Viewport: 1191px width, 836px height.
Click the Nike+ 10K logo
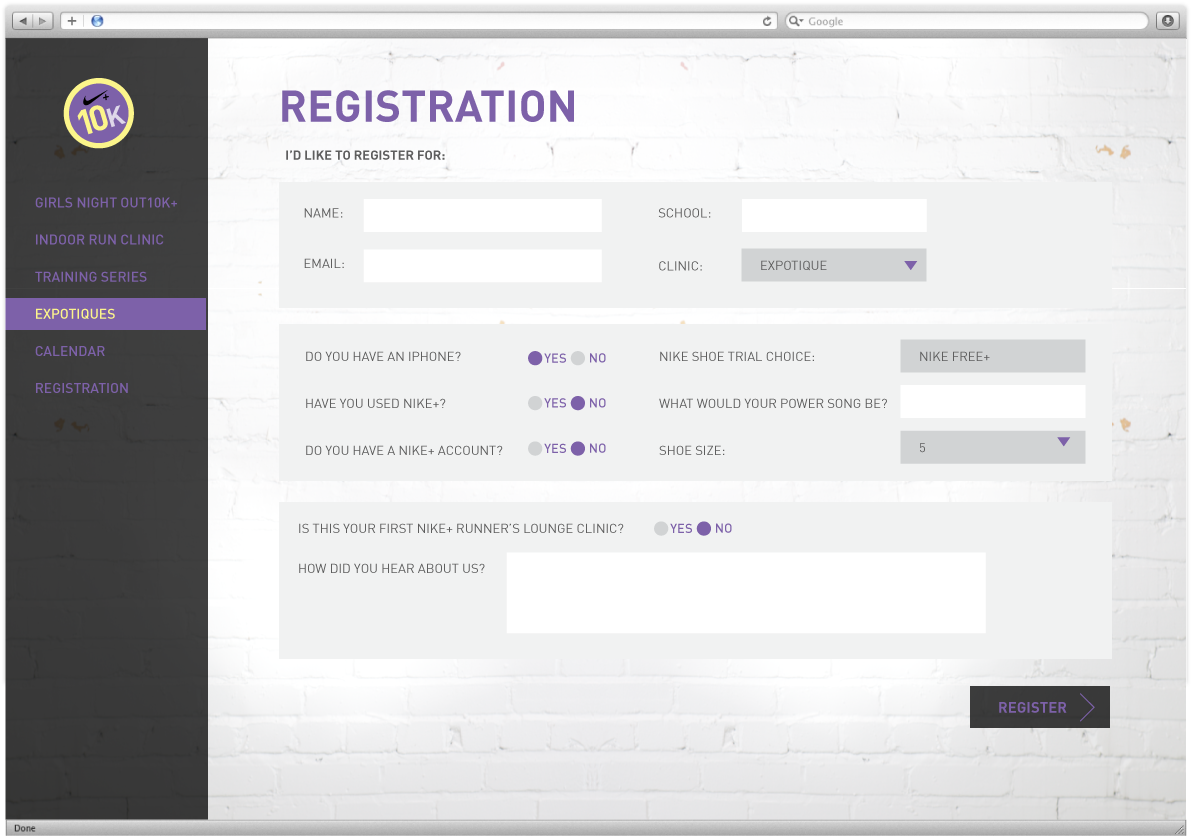[x=99, y=113]
